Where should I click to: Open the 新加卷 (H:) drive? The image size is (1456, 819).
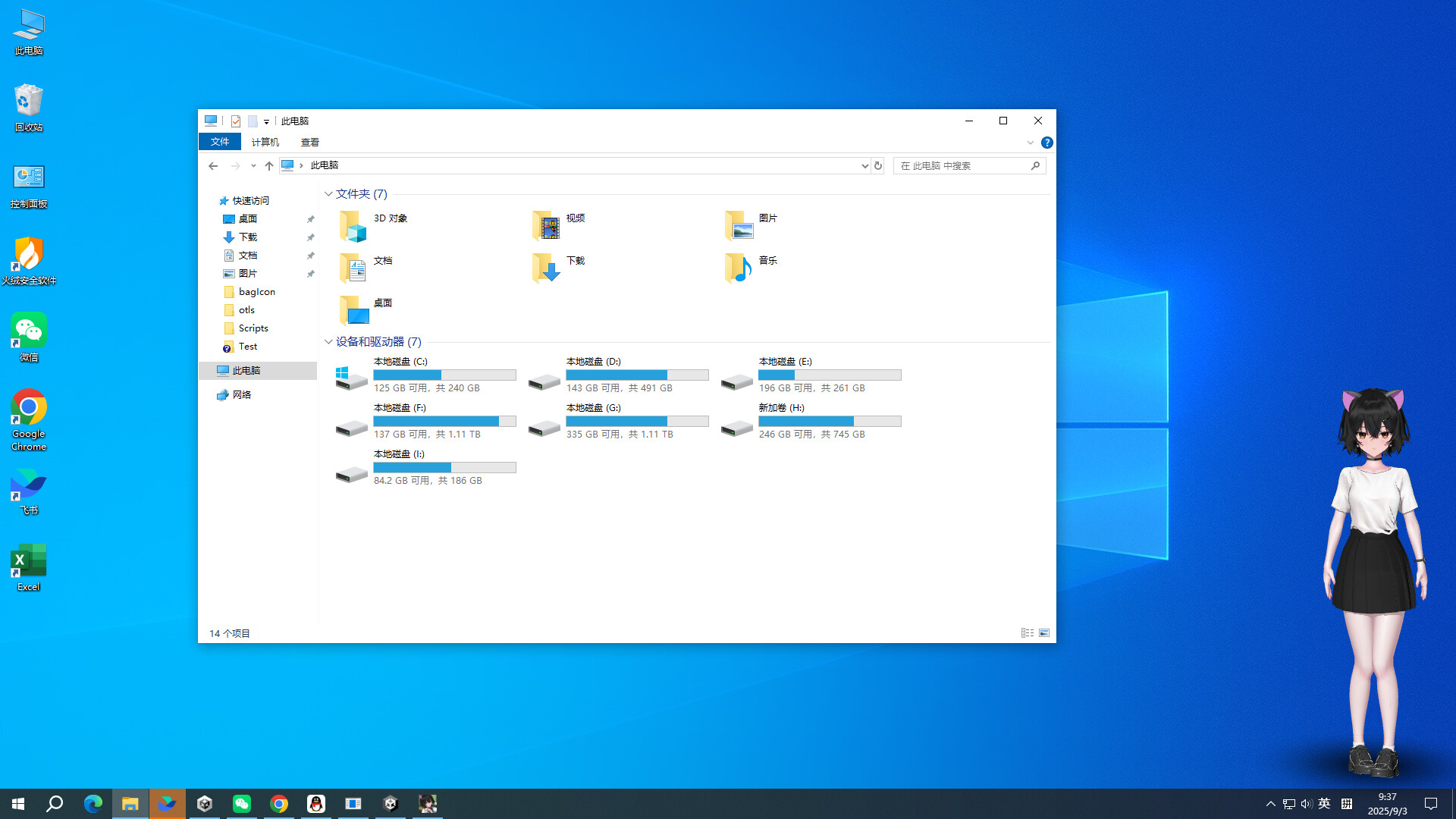pyautogui.click(x=781, y=407)
